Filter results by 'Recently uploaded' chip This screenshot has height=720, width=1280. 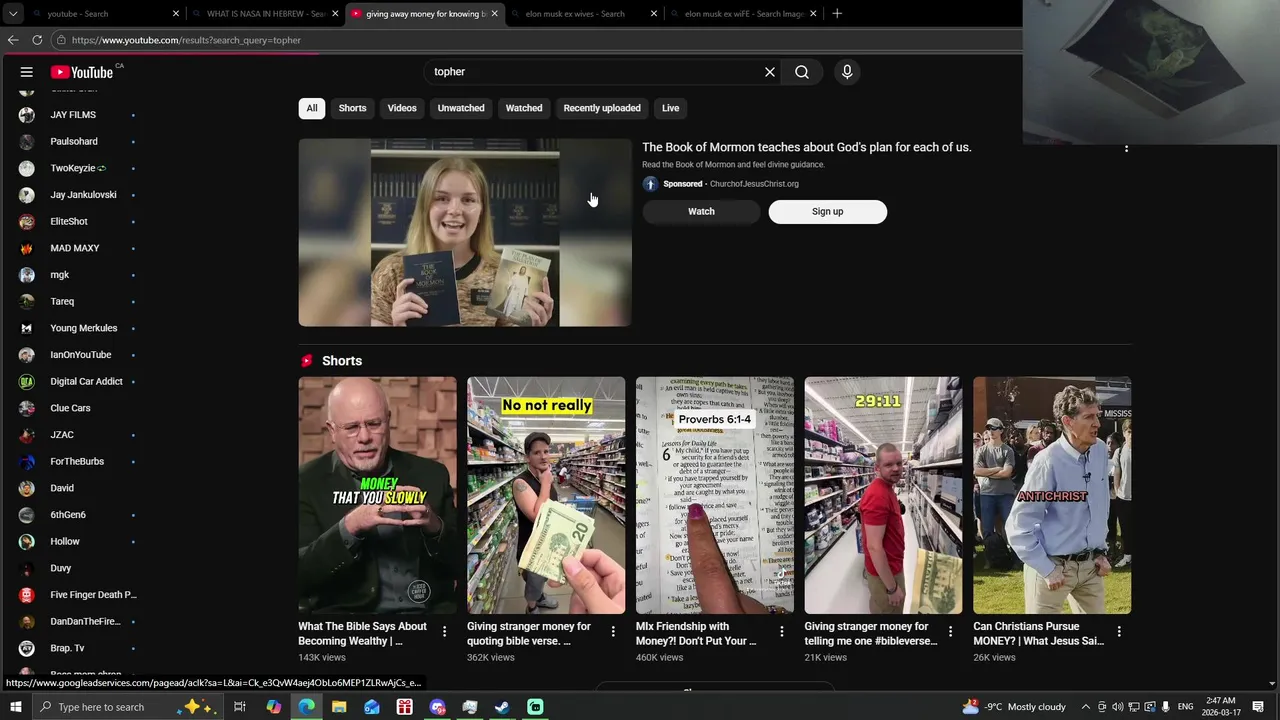tap(602, 108)
